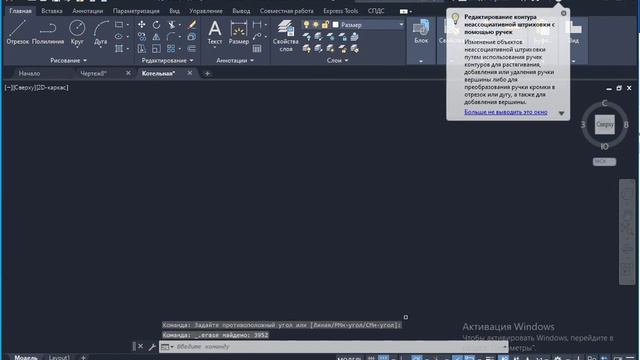Expand the Рисование panel

point(68,60)
